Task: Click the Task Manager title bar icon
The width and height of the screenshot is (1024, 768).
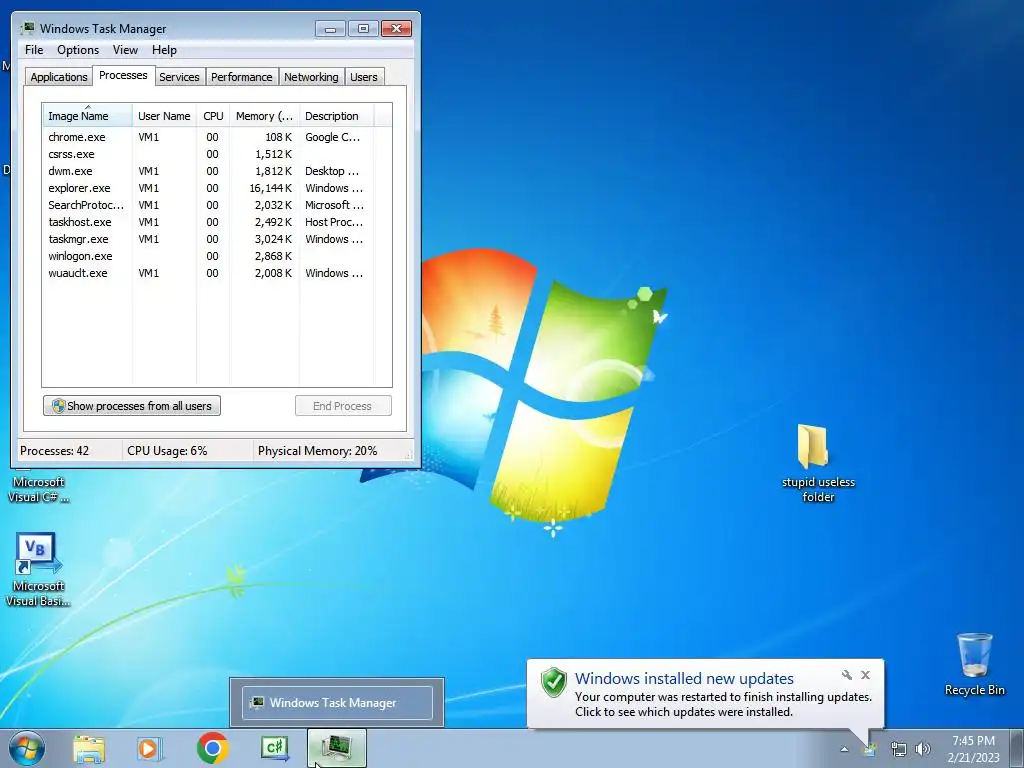Action: point(27,28)
